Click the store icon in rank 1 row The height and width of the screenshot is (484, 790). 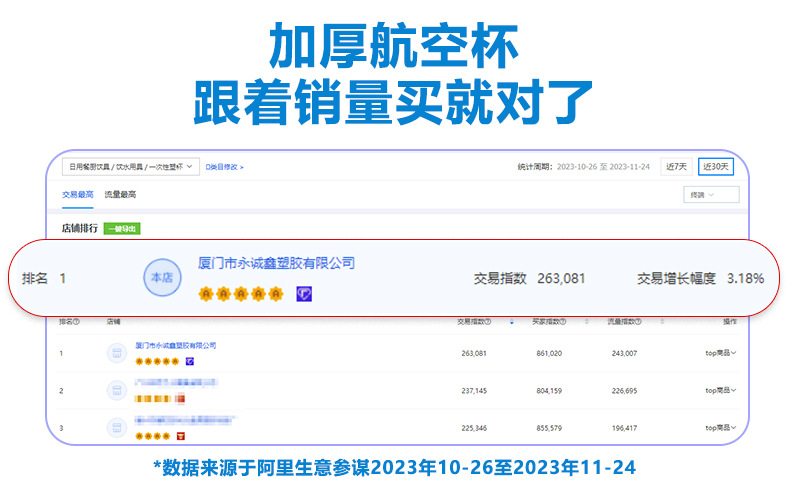pyautogui.click(x=117, y=353)
